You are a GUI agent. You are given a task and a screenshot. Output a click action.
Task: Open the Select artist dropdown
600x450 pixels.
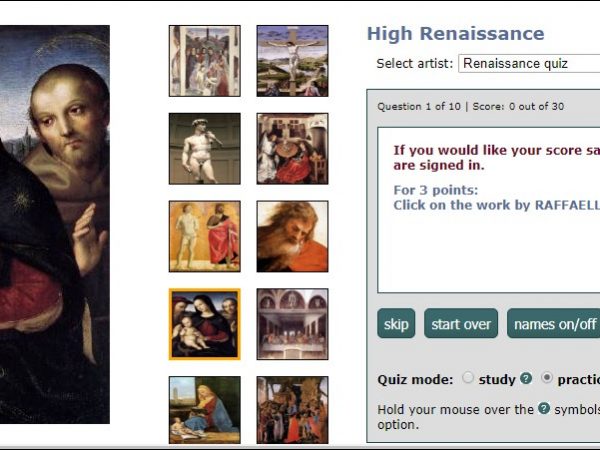[529, 64]
